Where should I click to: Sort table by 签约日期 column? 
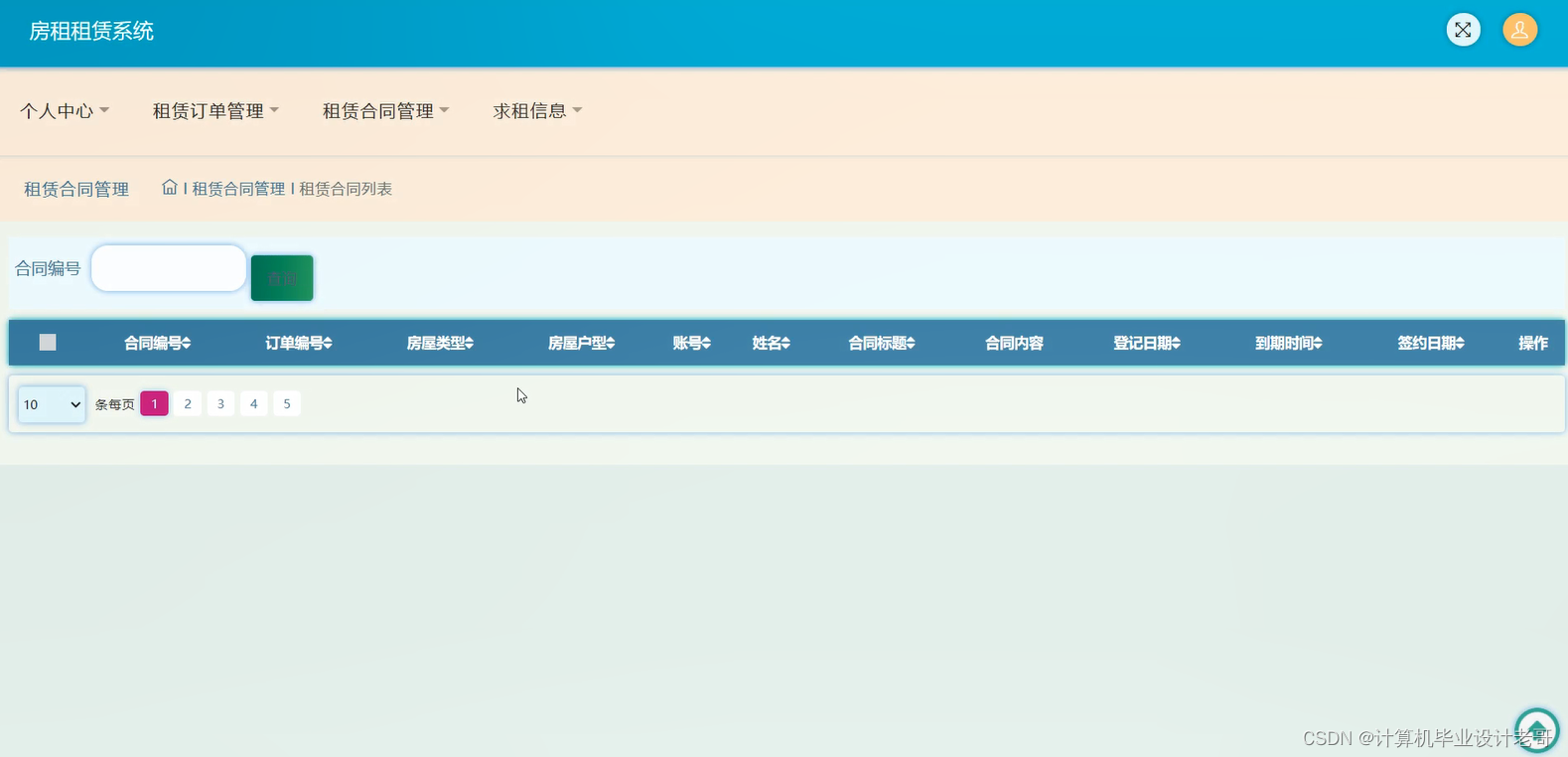pos(1430,343)
